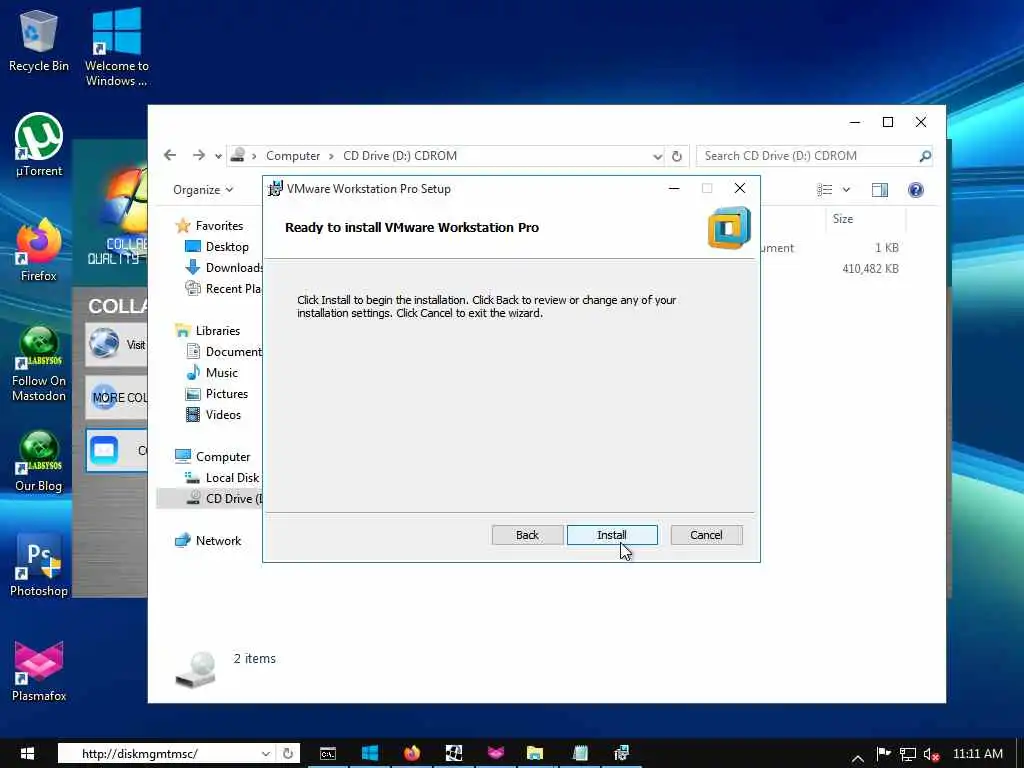Image resolution: width=1024 pixels, height=768 pixels.
Task: Open the File Explorer taskbar icon
Action: (535, 753)
